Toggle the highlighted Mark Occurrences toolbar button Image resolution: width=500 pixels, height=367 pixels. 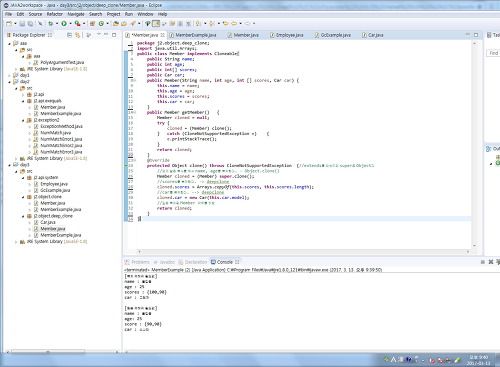pyautogui.click(x=156, y=24)
